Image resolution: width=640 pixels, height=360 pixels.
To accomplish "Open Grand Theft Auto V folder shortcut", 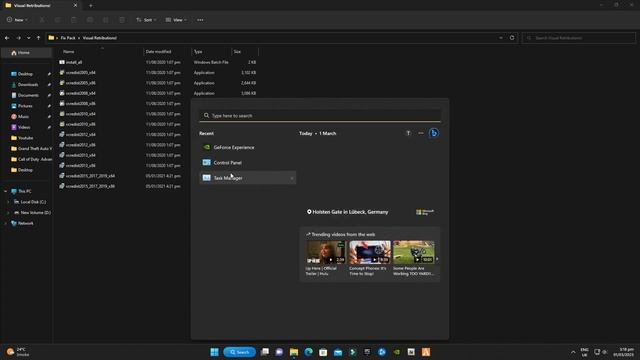I will 31,149.
